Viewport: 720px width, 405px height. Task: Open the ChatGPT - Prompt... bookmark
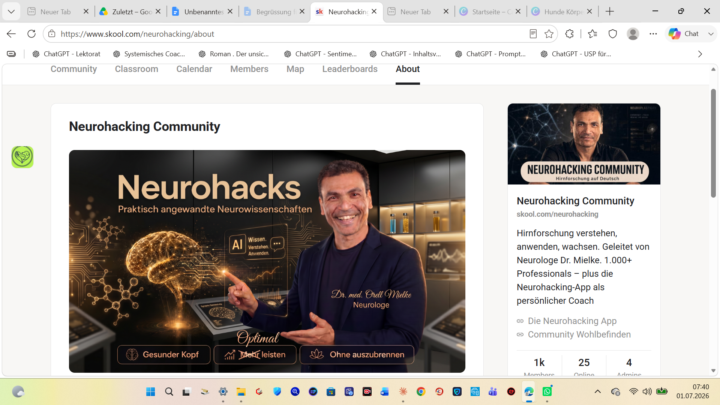point(490,54)
